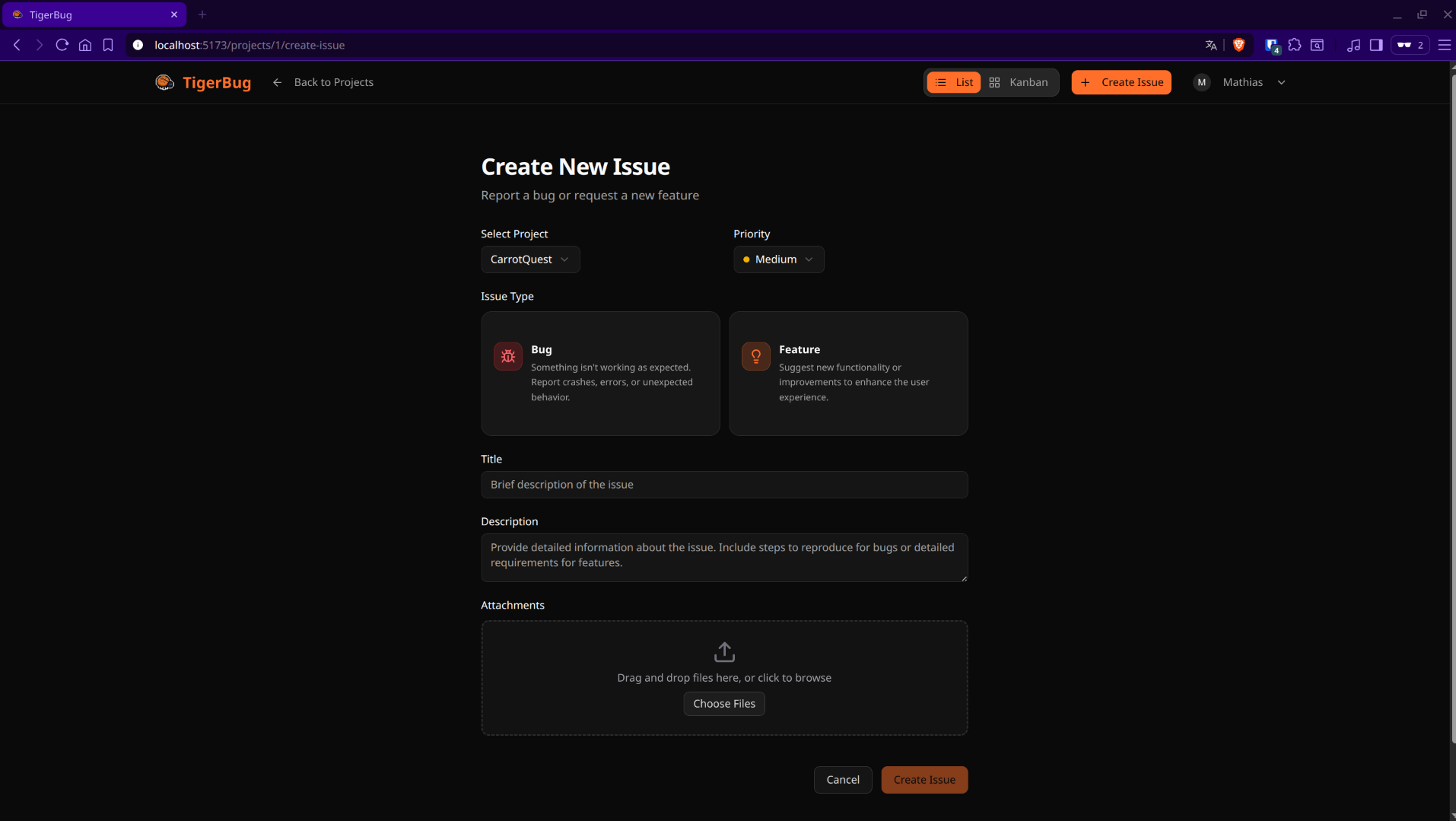Click the Create New Issue heading
Screen dimensions: 1456x821
tap(575, 167)
